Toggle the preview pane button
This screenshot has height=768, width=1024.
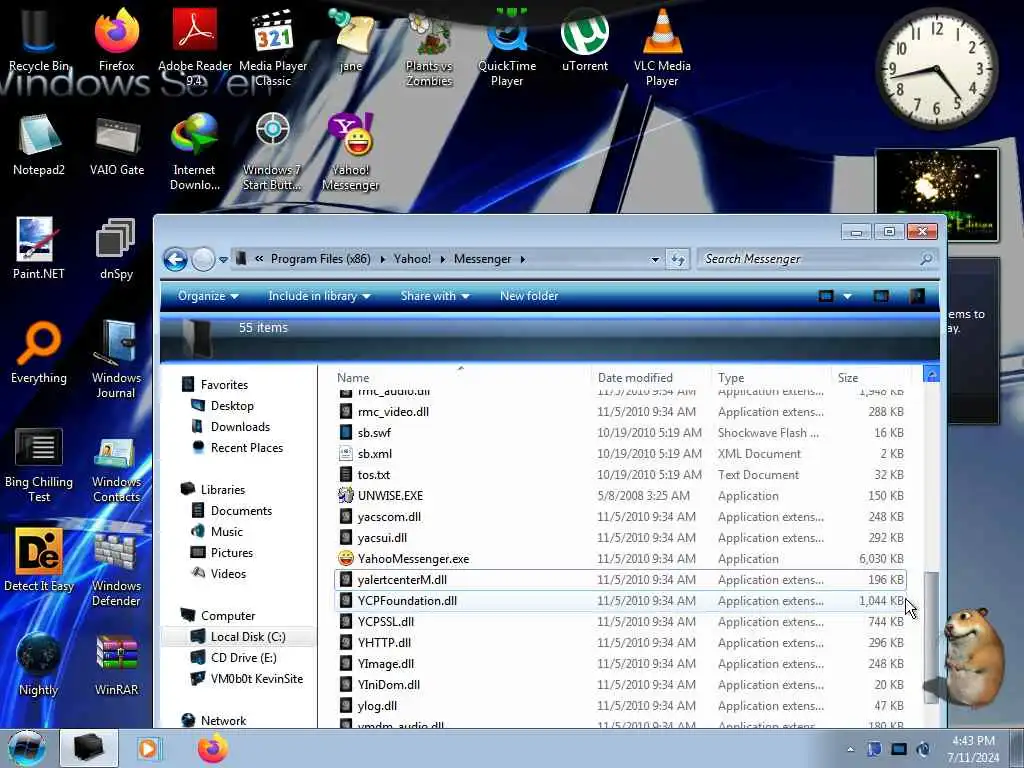coord(881,296)
